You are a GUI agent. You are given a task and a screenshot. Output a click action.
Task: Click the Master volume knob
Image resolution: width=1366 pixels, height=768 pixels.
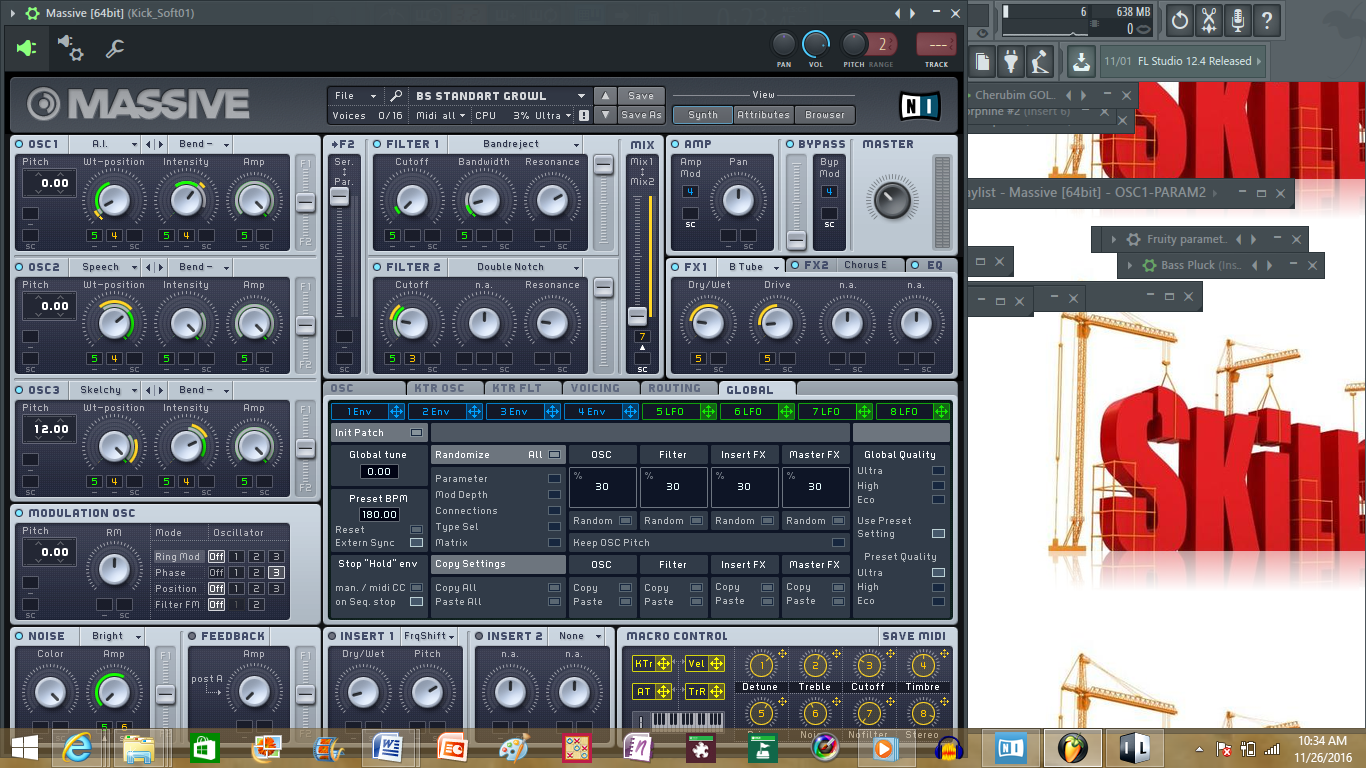click(x=891, y=199)
